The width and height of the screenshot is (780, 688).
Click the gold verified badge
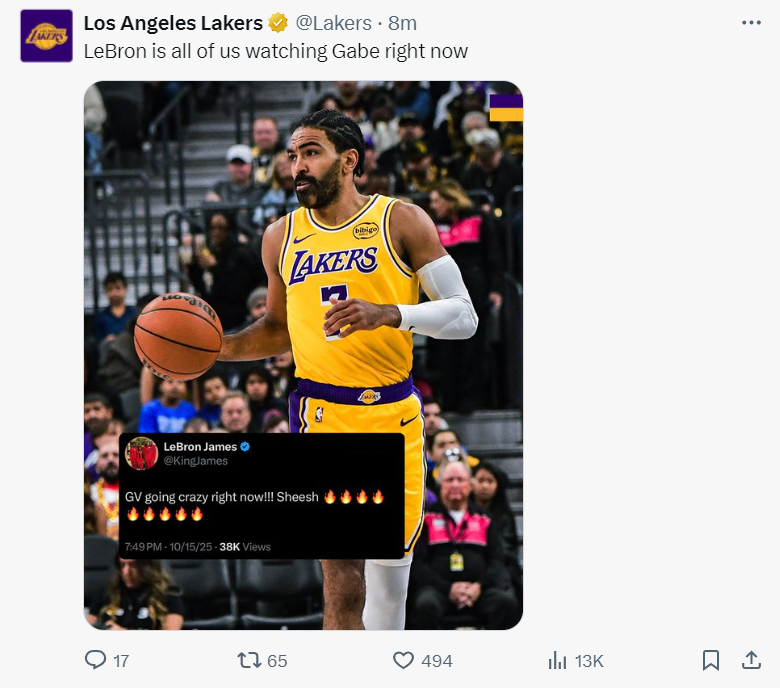pos(279,23)
